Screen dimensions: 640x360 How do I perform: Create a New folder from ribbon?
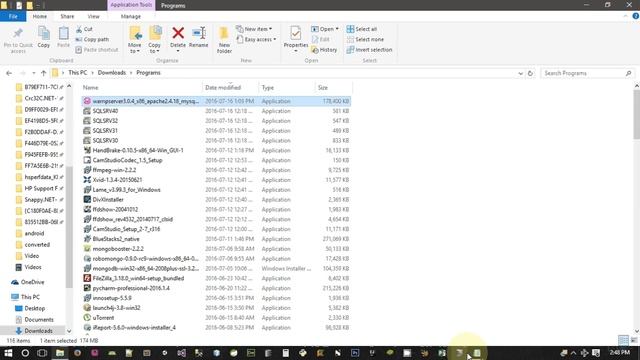pos(224,40)
